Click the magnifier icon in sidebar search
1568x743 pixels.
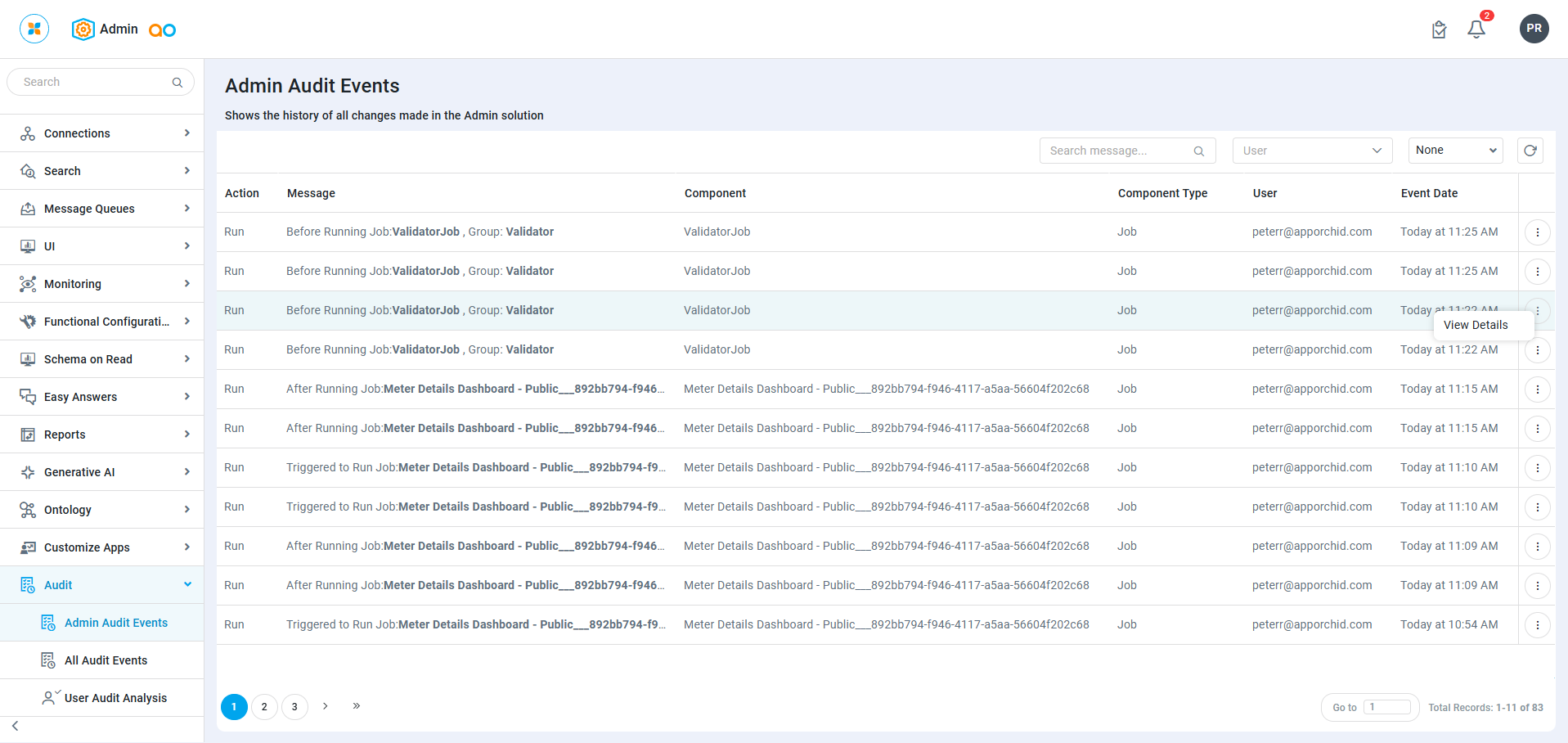tap(177, 83)
